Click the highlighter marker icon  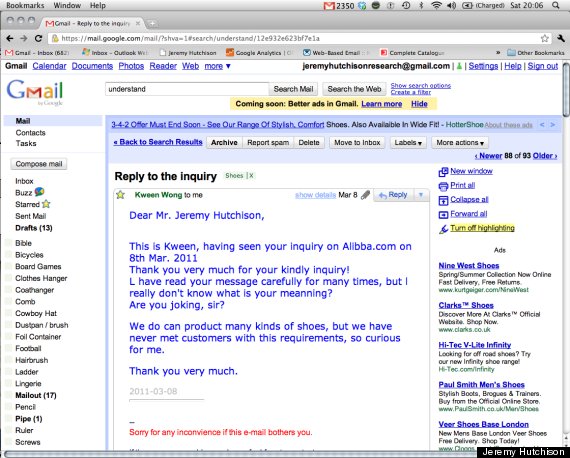(x=443, y=229)
